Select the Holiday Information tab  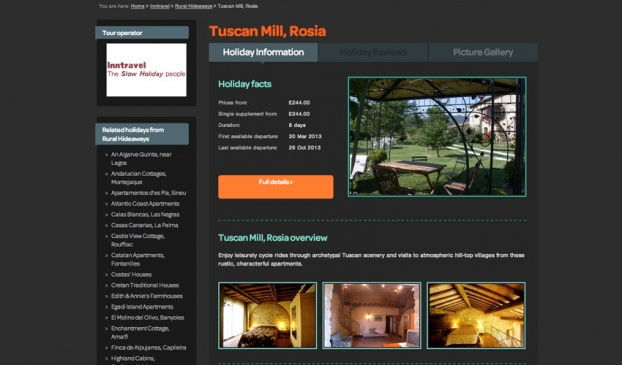click(x=263, y=52)
